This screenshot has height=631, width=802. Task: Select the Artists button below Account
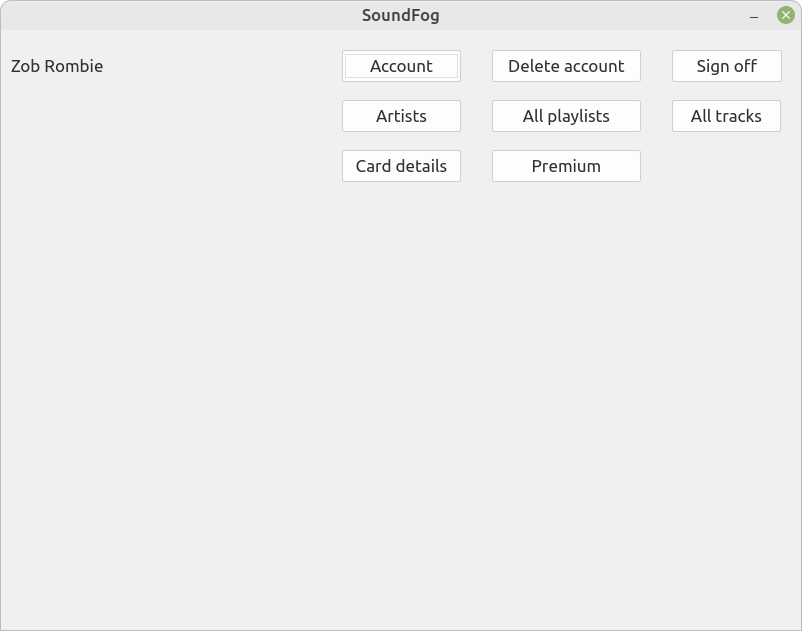[x=401, y=116]
